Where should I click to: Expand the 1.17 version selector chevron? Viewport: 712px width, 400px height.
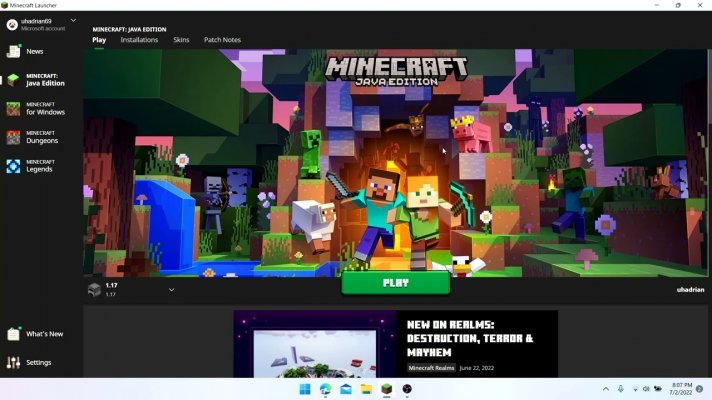coord(171,290)
